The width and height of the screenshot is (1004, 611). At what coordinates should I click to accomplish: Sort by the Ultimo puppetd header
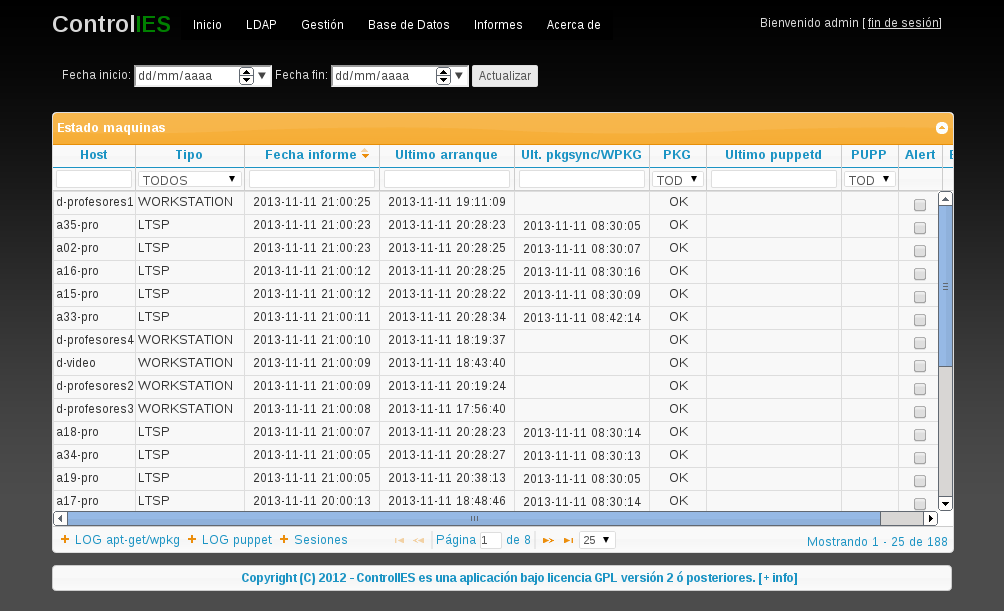[773, 155]
